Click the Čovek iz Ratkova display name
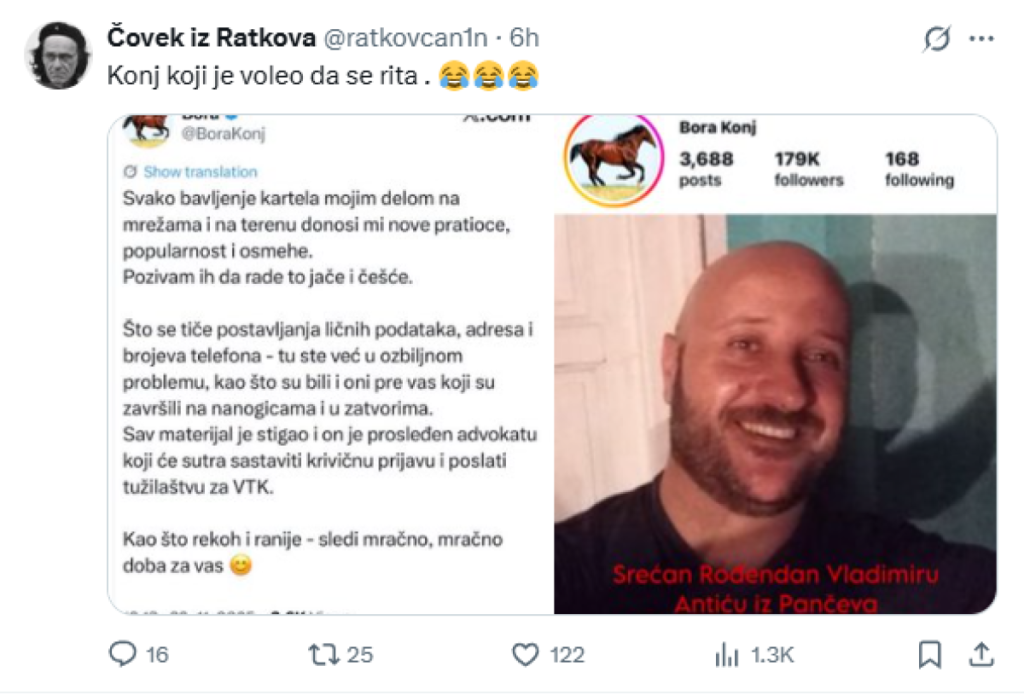The image size is (1024, 695). (211, 37)
